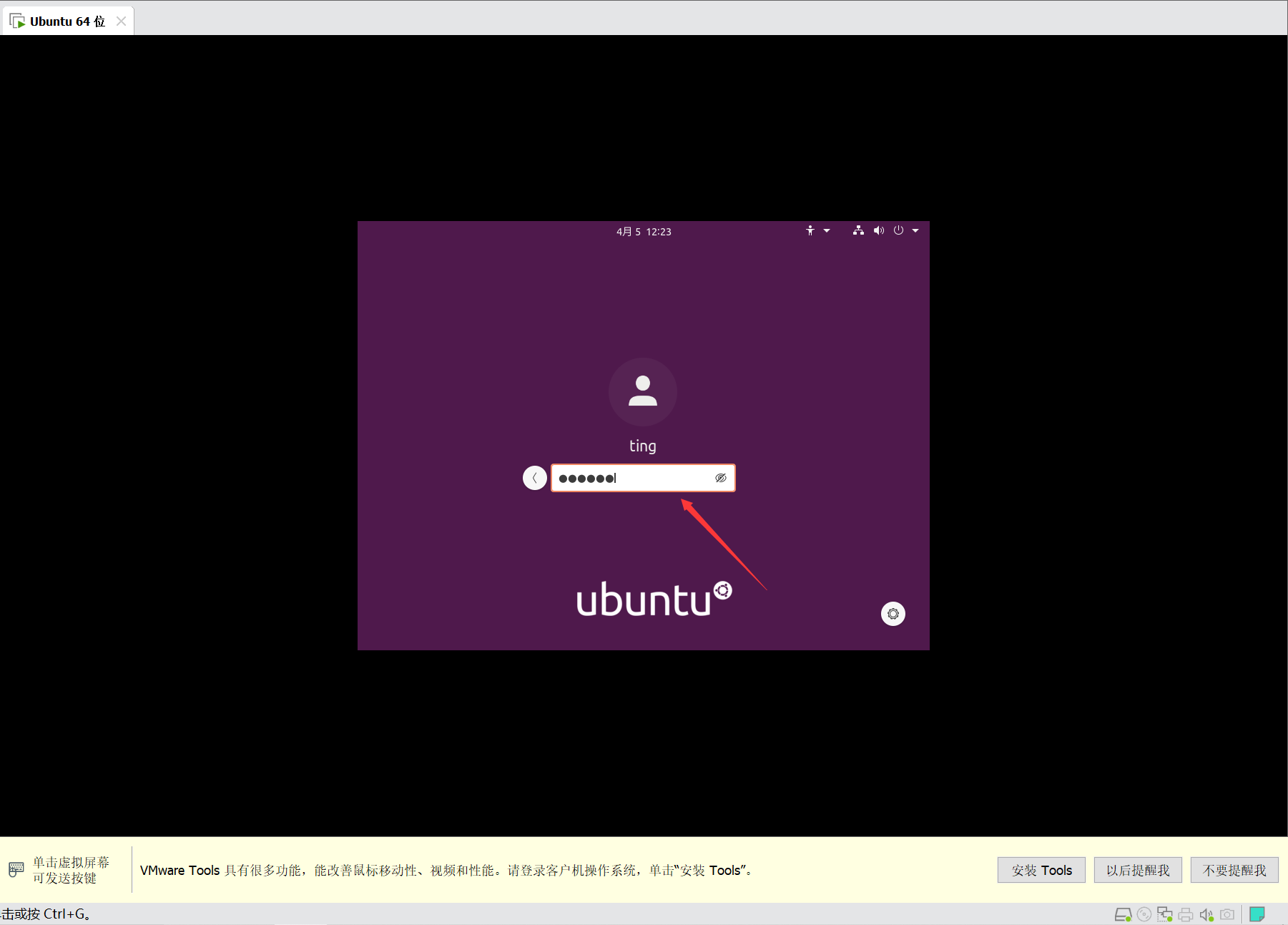
Task: Focus the password input field
Action: click(x=643, y=478)
